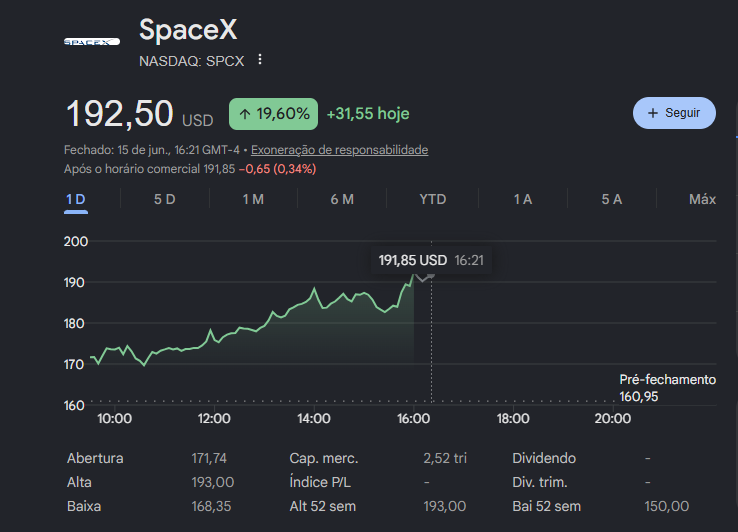Click the Índice P/L label
The width and height of the screenshot is (738, 532).
(320, 483)
